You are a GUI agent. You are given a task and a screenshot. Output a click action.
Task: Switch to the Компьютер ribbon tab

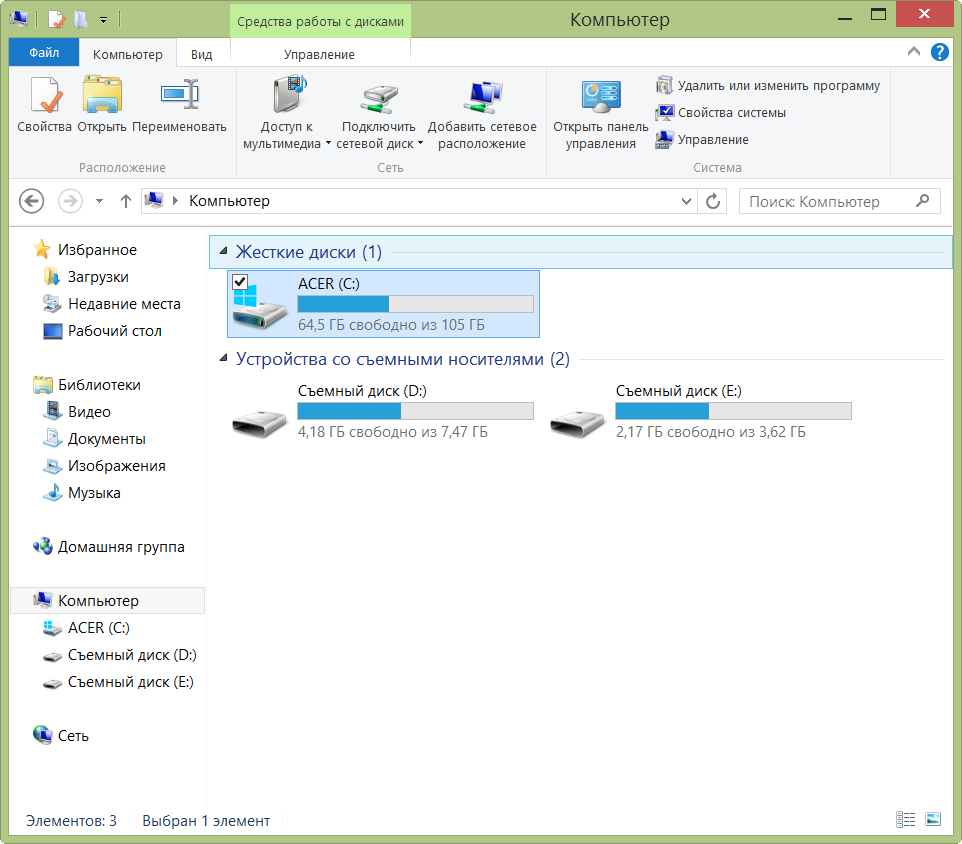pyautogui.click(x=128, y=54)
